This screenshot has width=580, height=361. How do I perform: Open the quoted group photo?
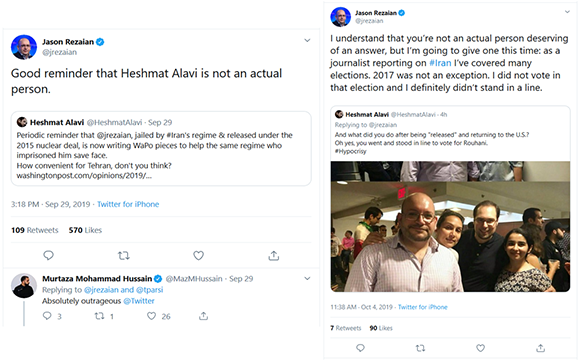point(450,226)
